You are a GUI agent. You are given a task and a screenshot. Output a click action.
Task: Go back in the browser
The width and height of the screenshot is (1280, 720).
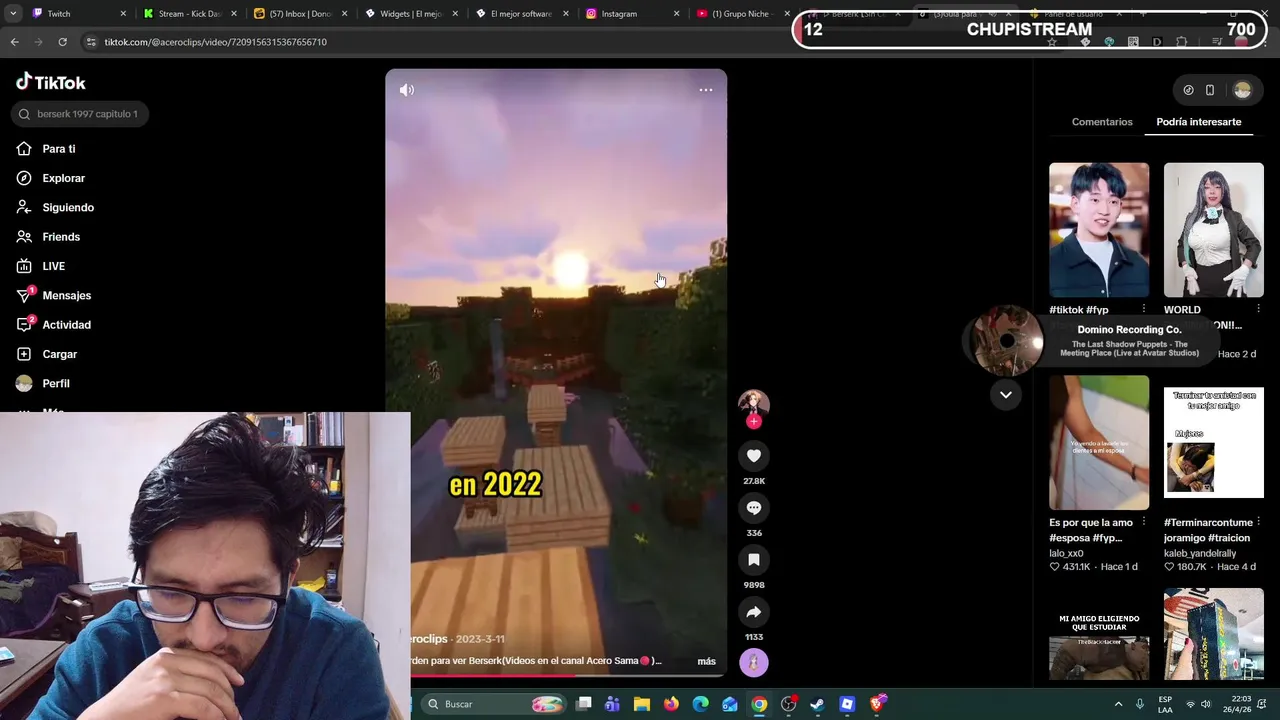coord(14,42)
